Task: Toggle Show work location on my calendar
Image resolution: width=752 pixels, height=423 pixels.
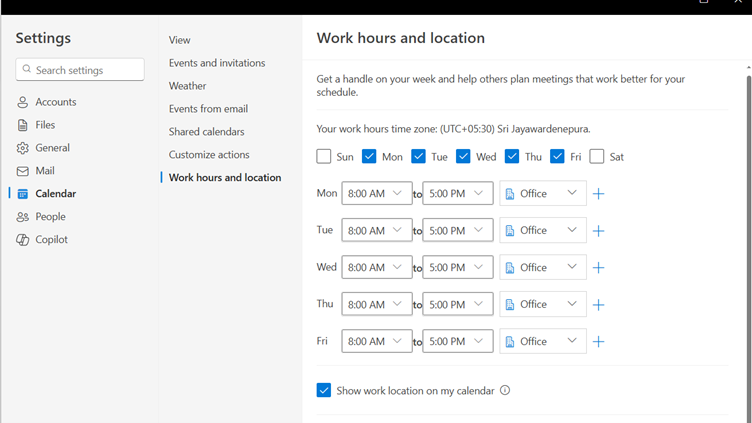Action: coord(324,390)
